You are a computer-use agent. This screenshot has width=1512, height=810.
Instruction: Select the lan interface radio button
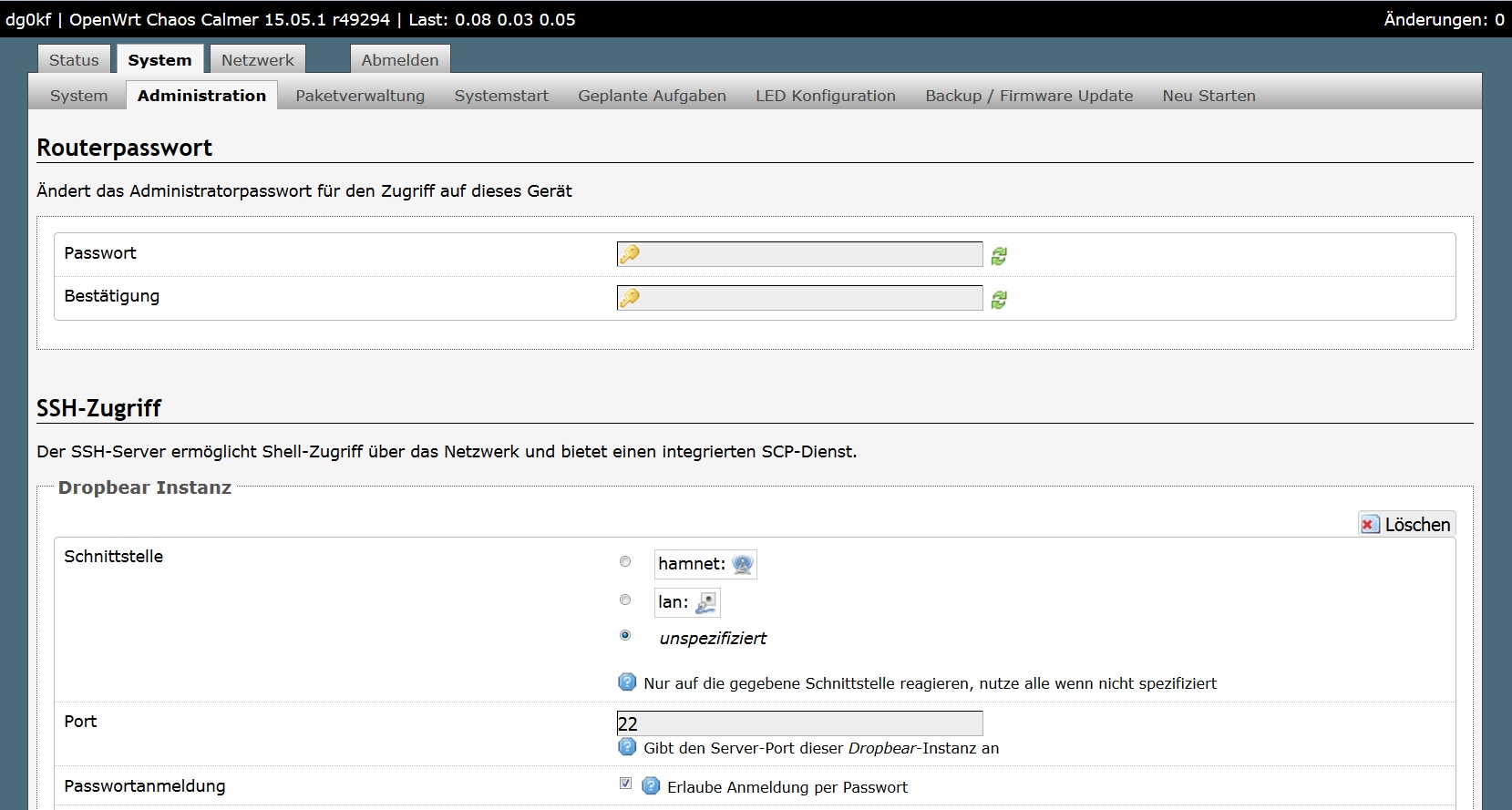click(x=625, y=600)
